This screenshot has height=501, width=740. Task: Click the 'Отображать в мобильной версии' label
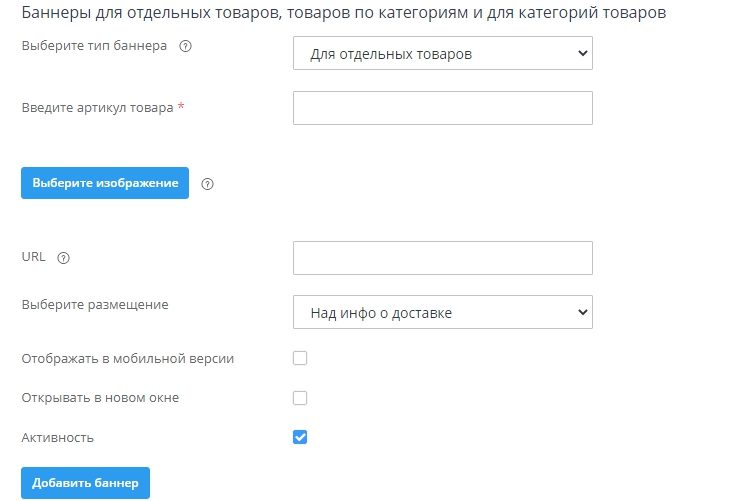pyautogui.click(x=127, y=358)
